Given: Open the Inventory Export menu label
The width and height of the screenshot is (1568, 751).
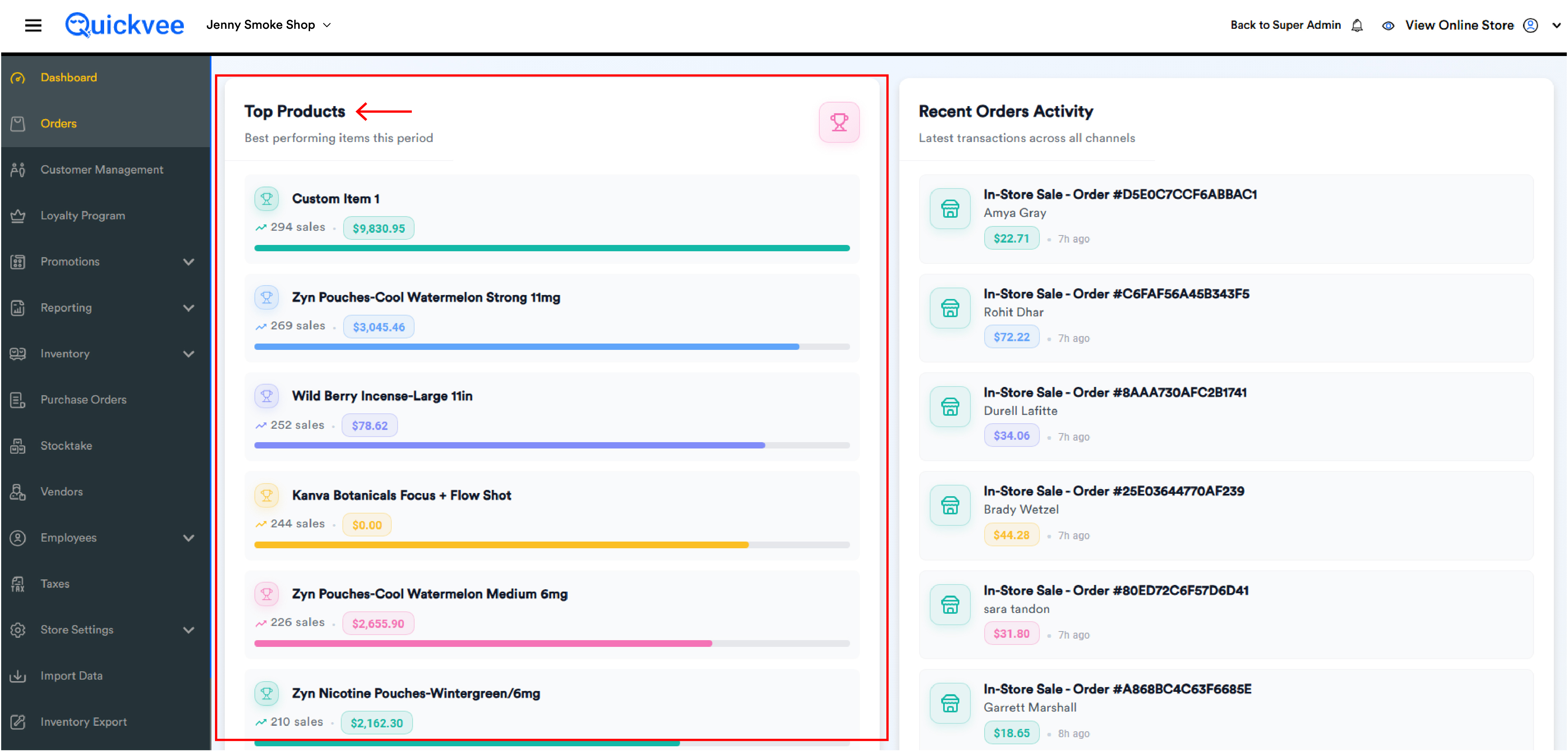Looking at the screenshot, I should point(83,722).
